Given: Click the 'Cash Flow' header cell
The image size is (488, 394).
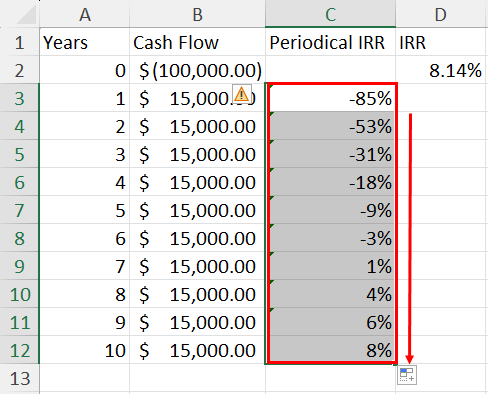Looking at the screenshot, I should 197,42.
